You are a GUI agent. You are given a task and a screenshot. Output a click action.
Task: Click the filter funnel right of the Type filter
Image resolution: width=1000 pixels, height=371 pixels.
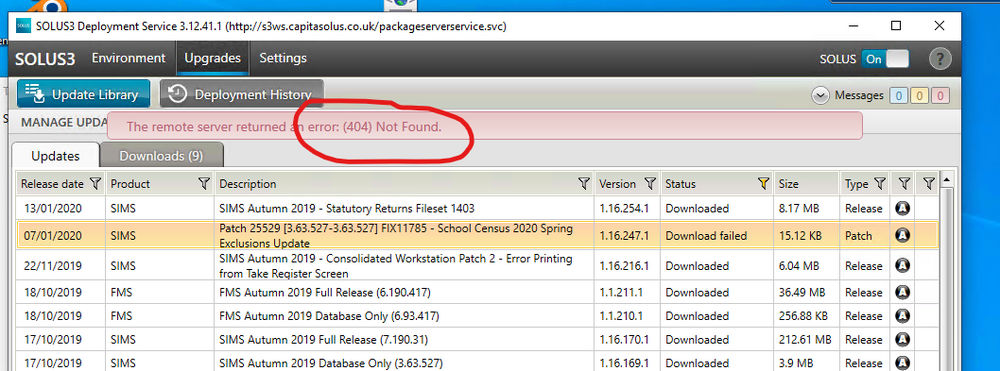(904, 184)
